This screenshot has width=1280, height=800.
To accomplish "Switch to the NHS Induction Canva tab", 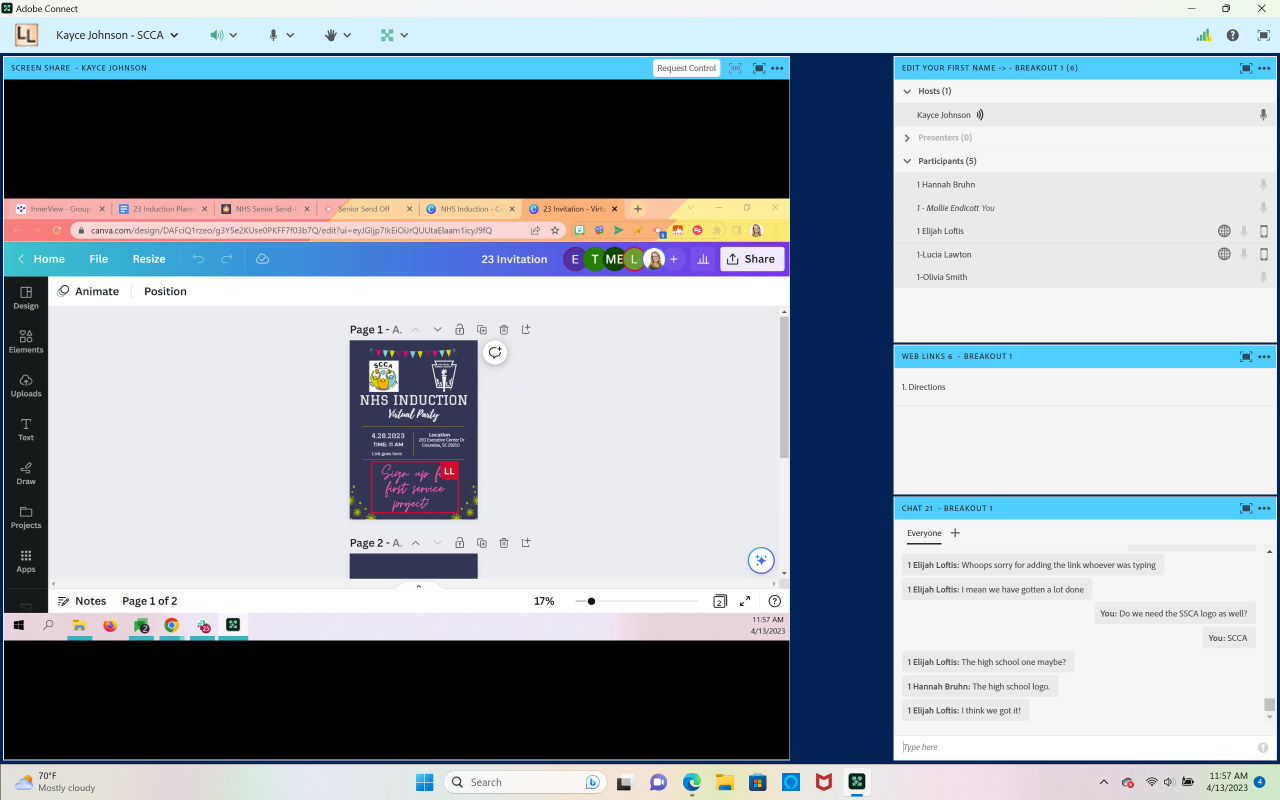I will tap(470, 209).
